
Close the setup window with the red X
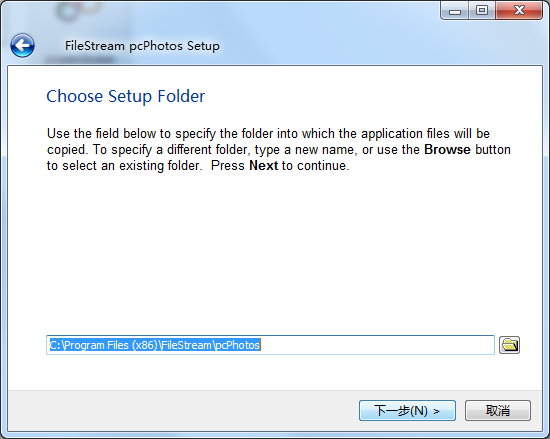pyautogui.click(x=519, y=11)
